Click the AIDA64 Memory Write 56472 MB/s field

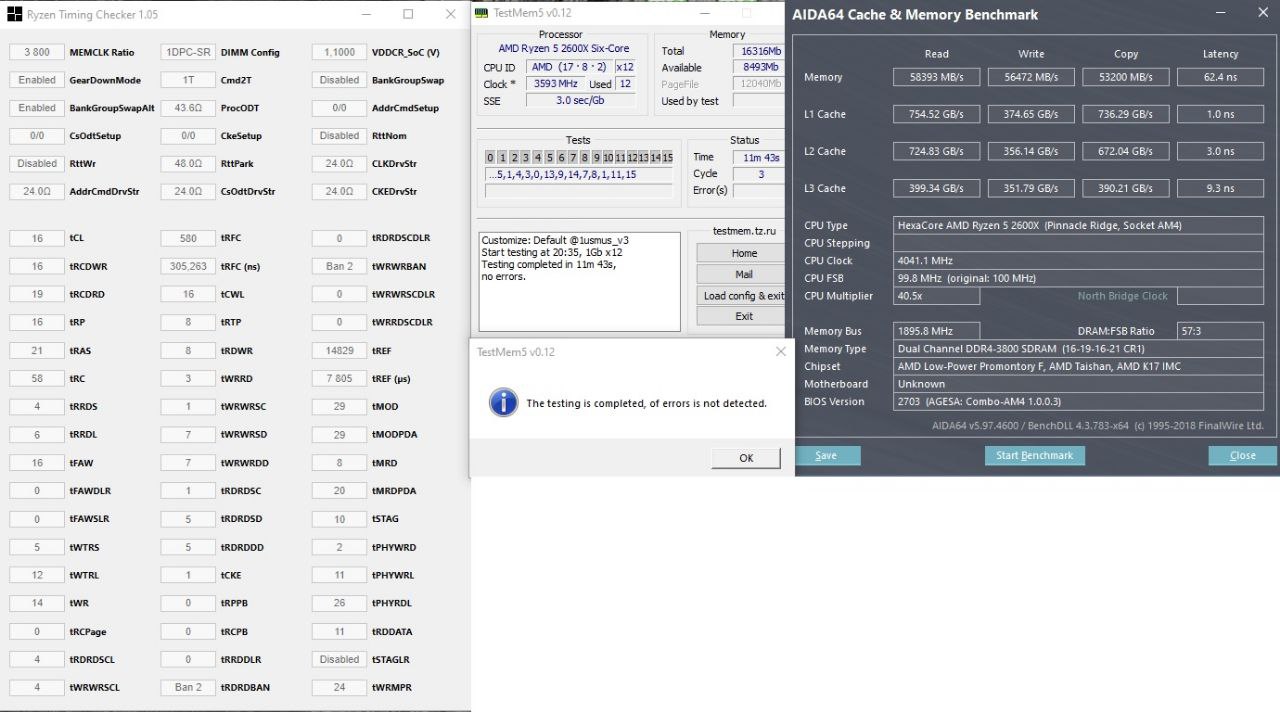pyautogui.click(x=1031, y=77)
